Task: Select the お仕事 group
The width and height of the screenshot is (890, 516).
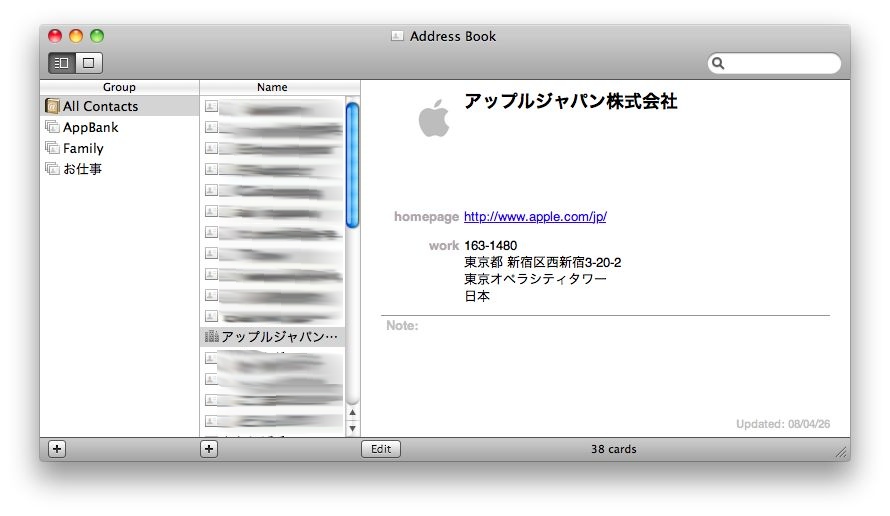Action: click(x=120, y=169)
